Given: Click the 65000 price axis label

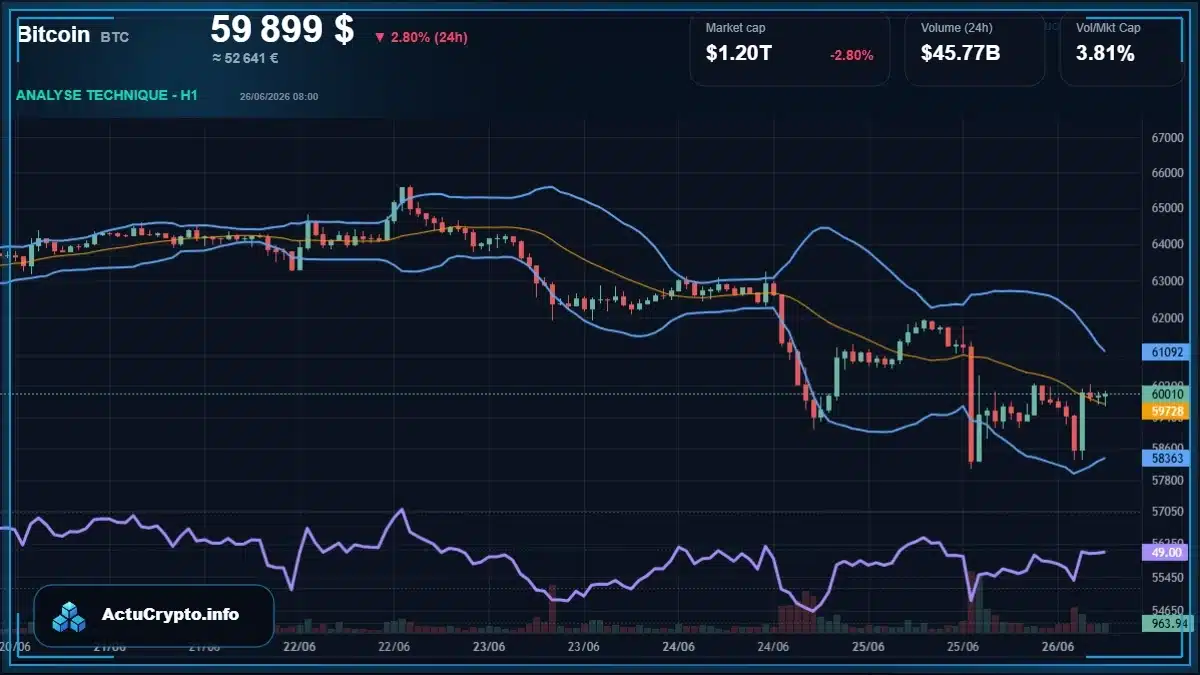Looking at the screenshot, I should (x=1167, y=209).
